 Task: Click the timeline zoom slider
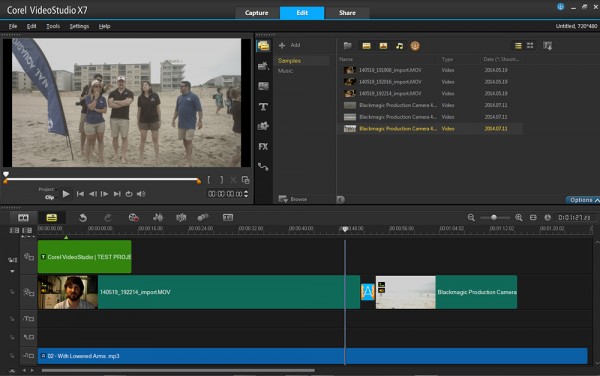494,218
